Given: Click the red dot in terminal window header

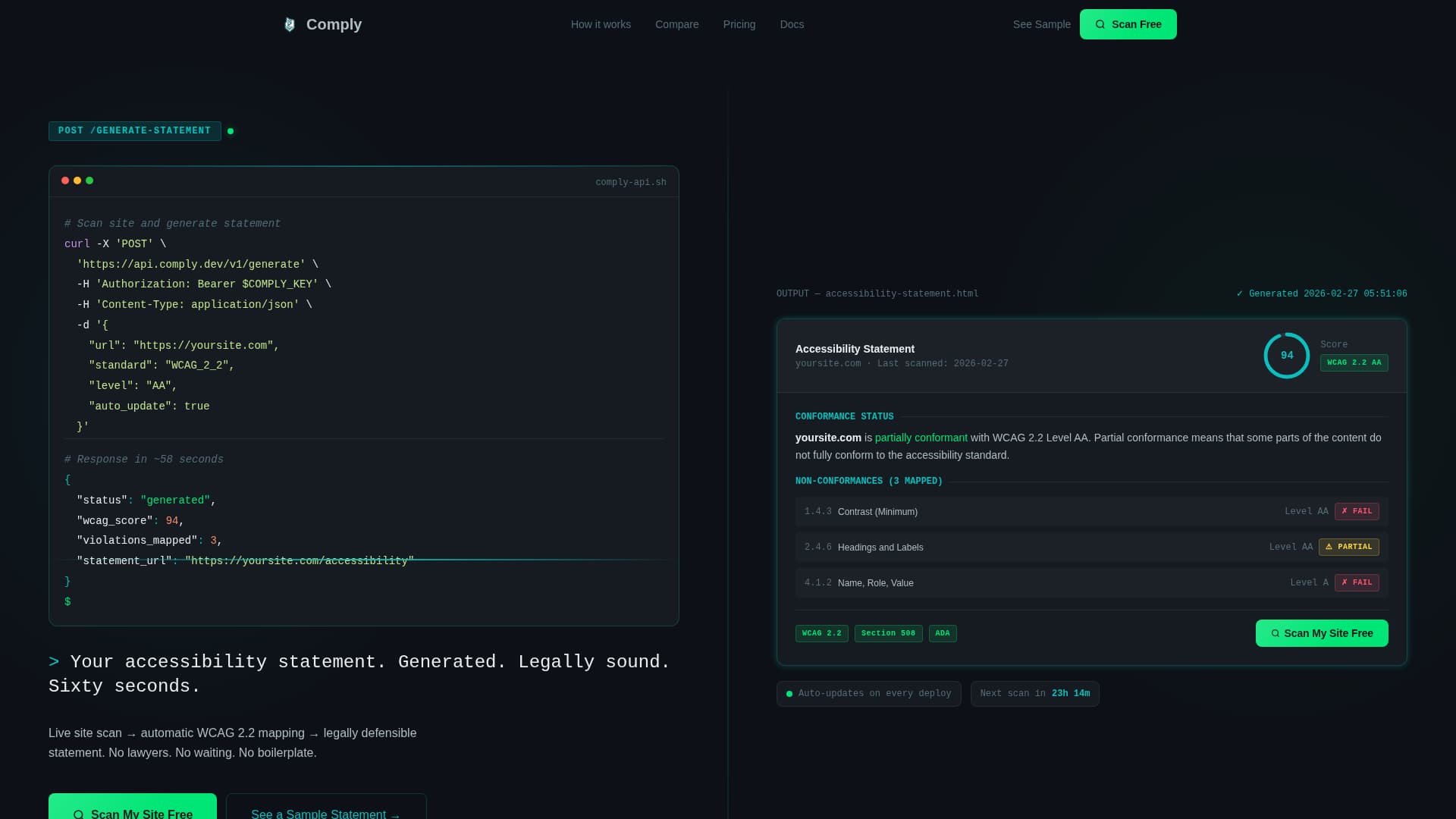Looking at the screenshot, I should (x=65, y=180).
